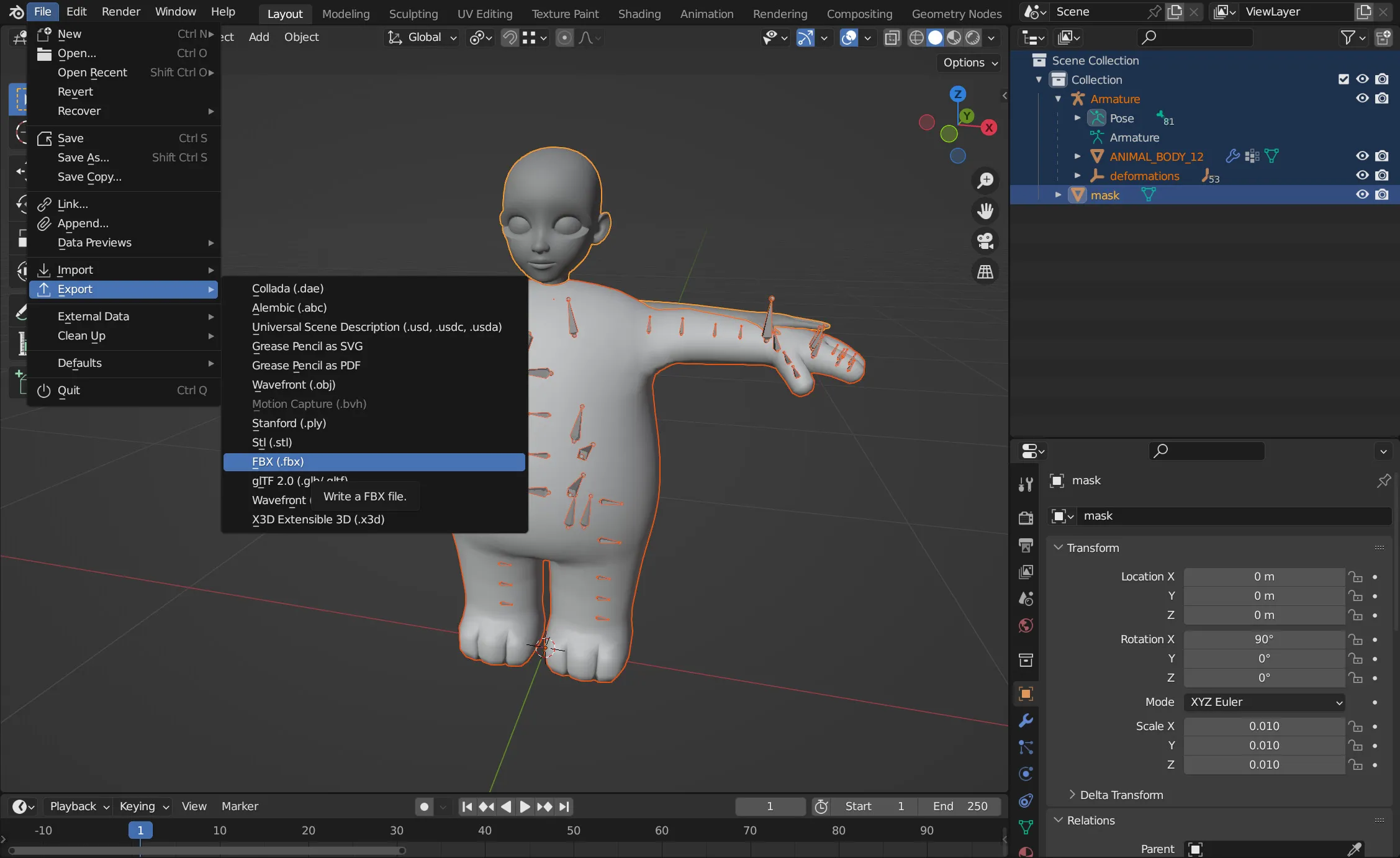This screenshot has width=1400, height=858.
Task: Hide Armature in viewport eye toggle
Action: pyautogui.click(x=1362, y=98)
